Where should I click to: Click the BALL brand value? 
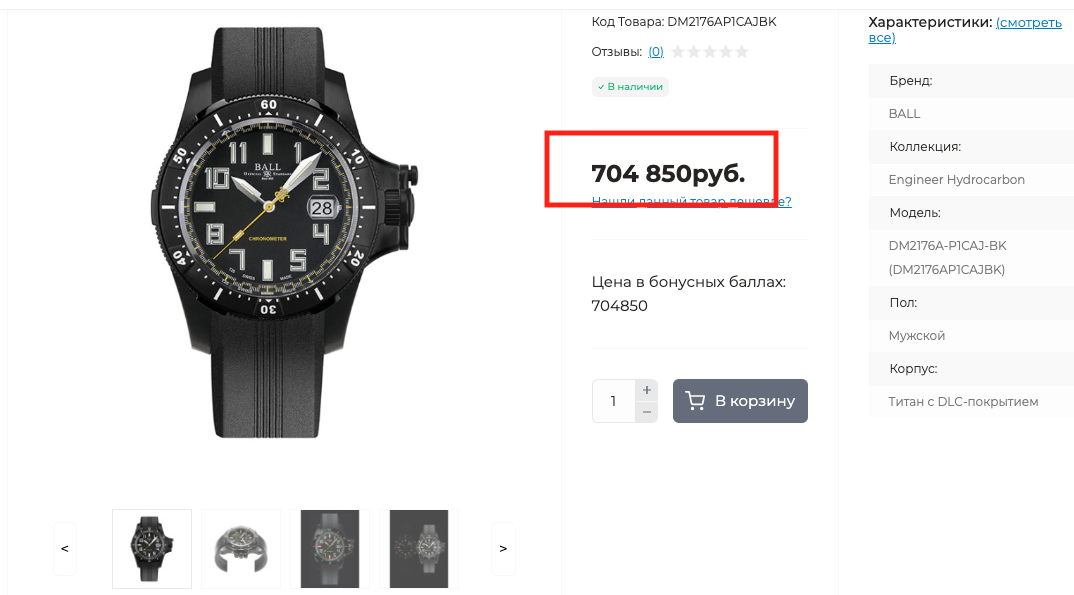click(904, 114)
